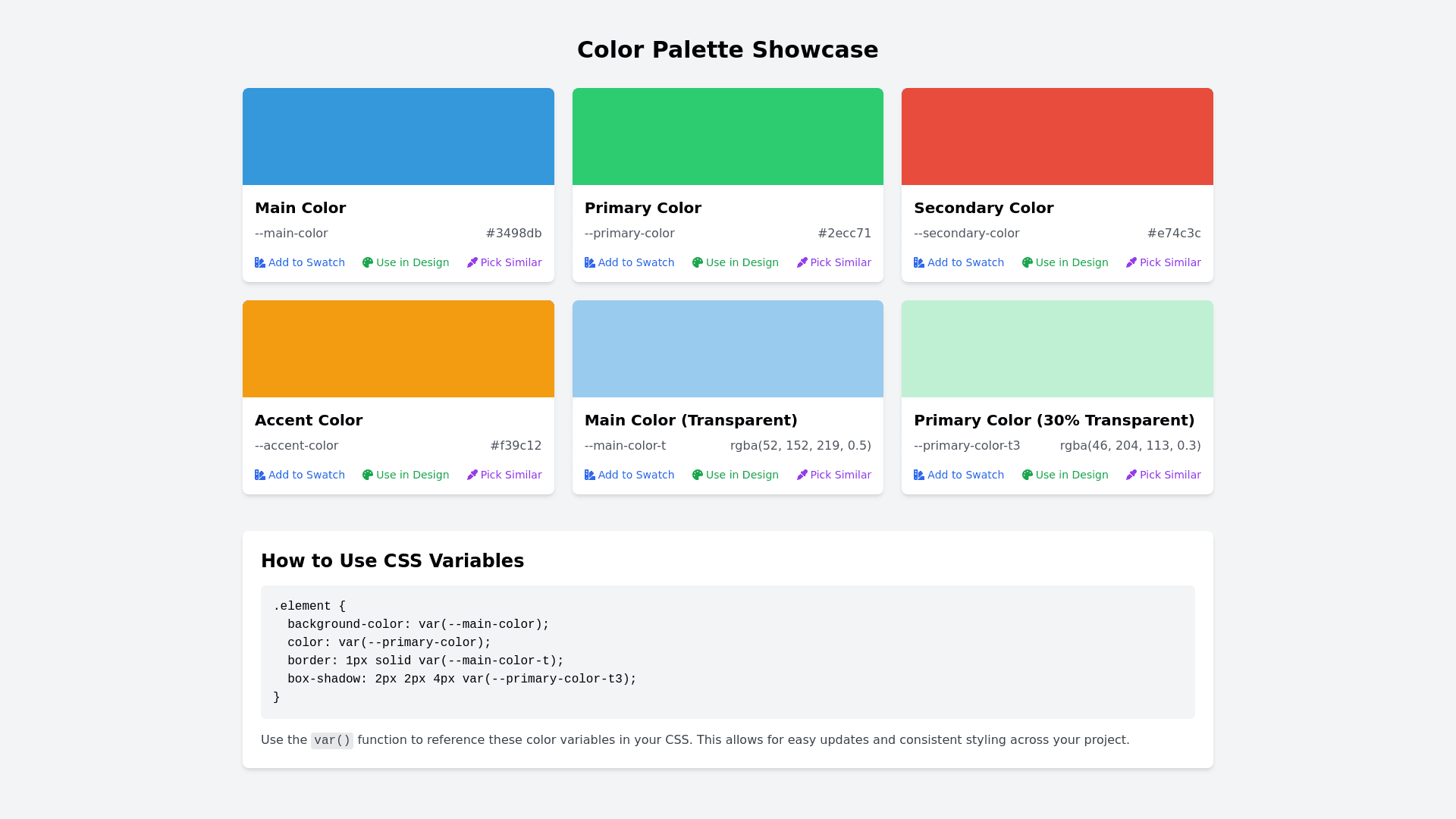Click palette icon on Accent Color card

pyautogui.click(x=368, y=475)
